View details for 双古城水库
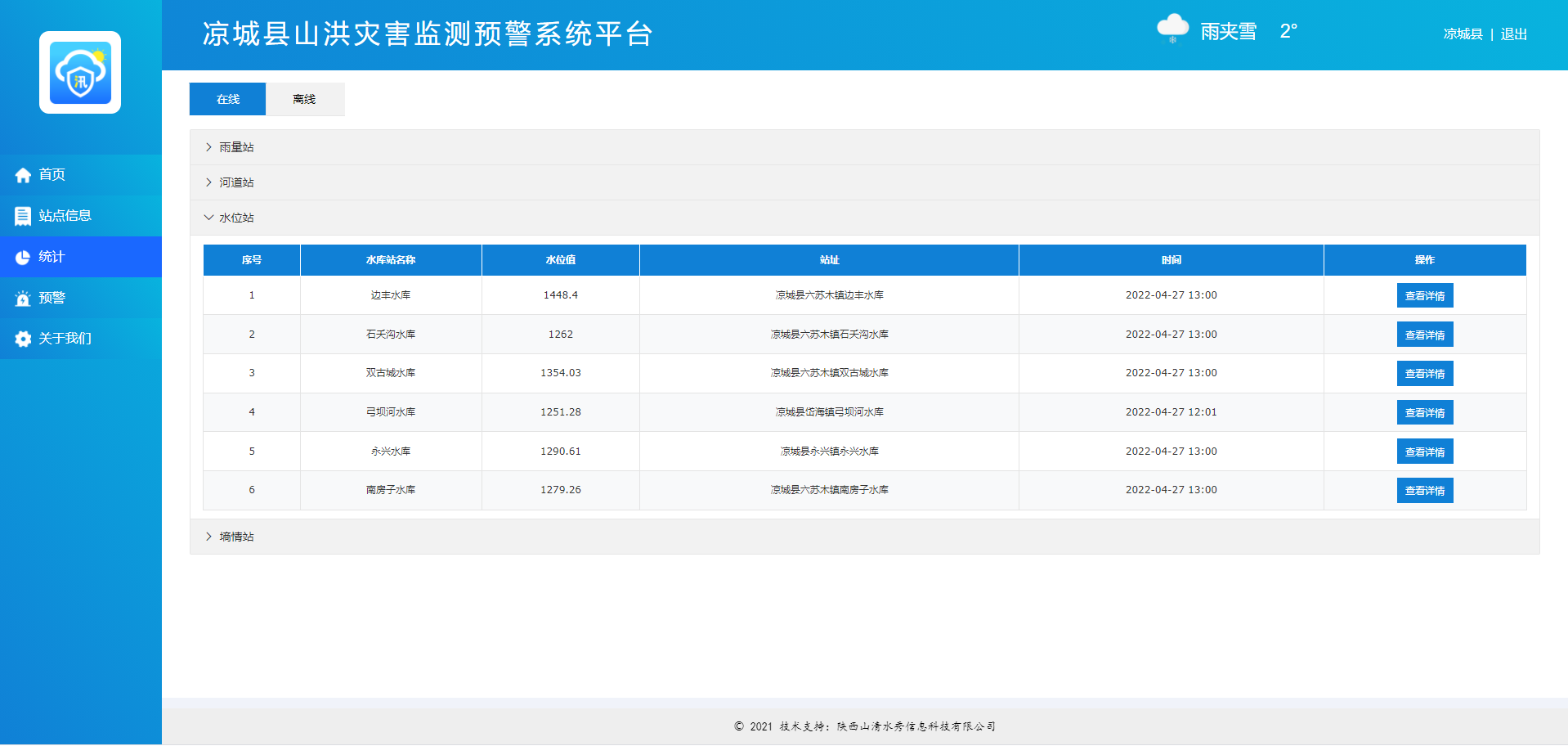Image resolution: width=1568 pixels, height=746 pixels. (x=1424, y=374)
